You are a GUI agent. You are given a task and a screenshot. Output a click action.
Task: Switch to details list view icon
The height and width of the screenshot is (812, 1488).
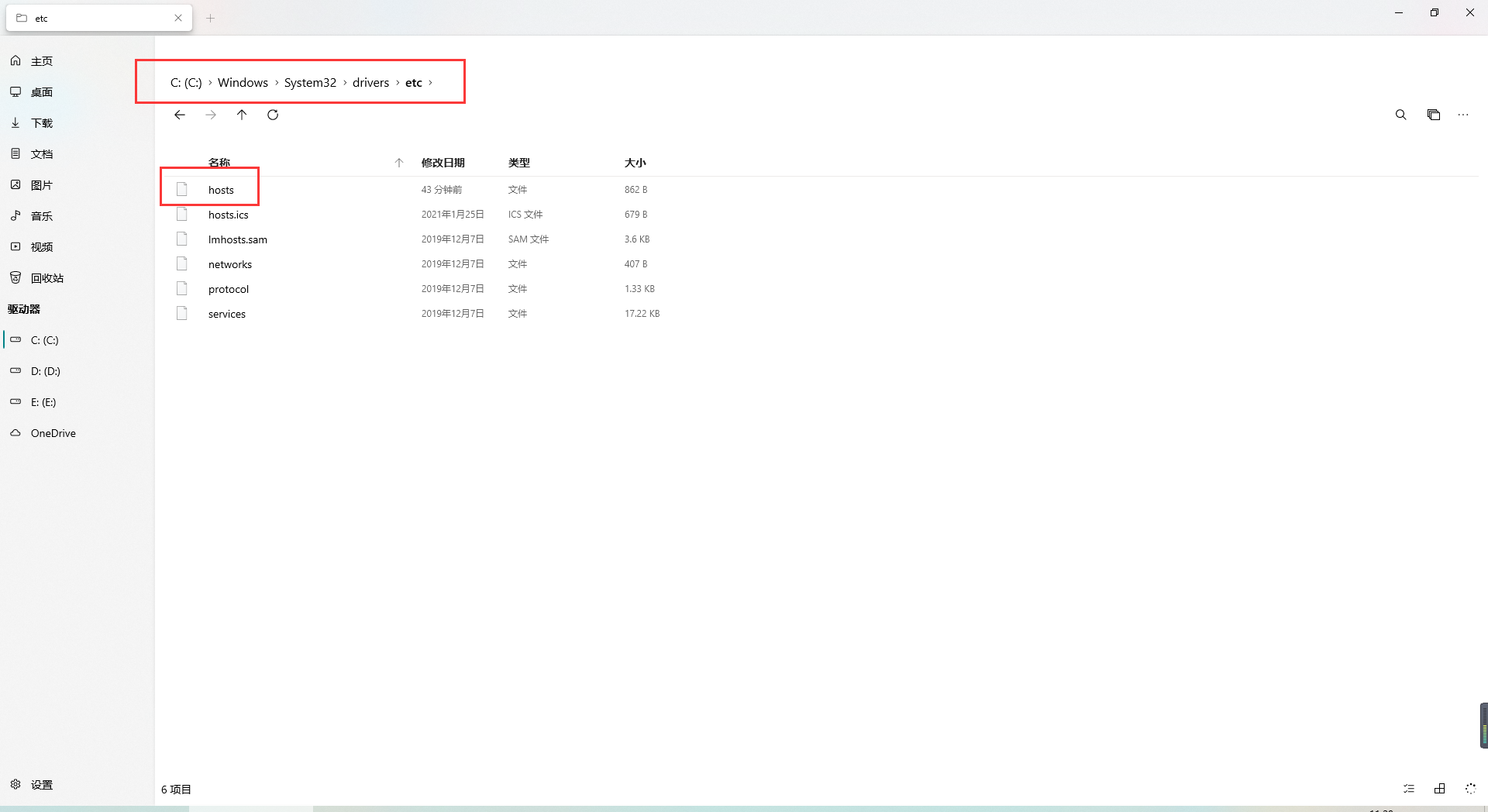pyautogui.click(x=1409, y=789)
